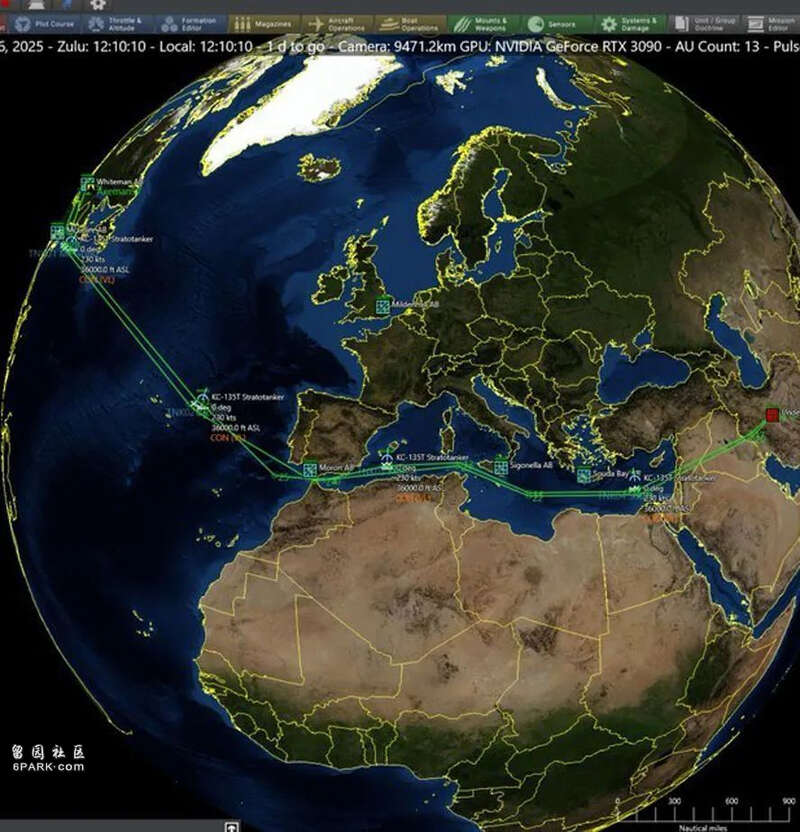Click the mid-Atlantic KC-135T Stratotanker label
The height and width of the screenshot is (832, 800).
point(248,397)
